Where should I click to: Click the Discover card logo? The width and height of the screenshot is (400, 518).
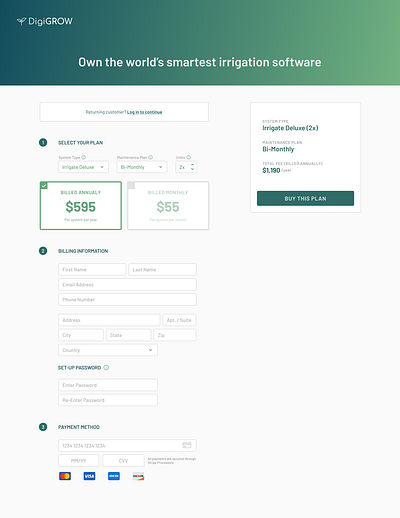pos(138,476)
